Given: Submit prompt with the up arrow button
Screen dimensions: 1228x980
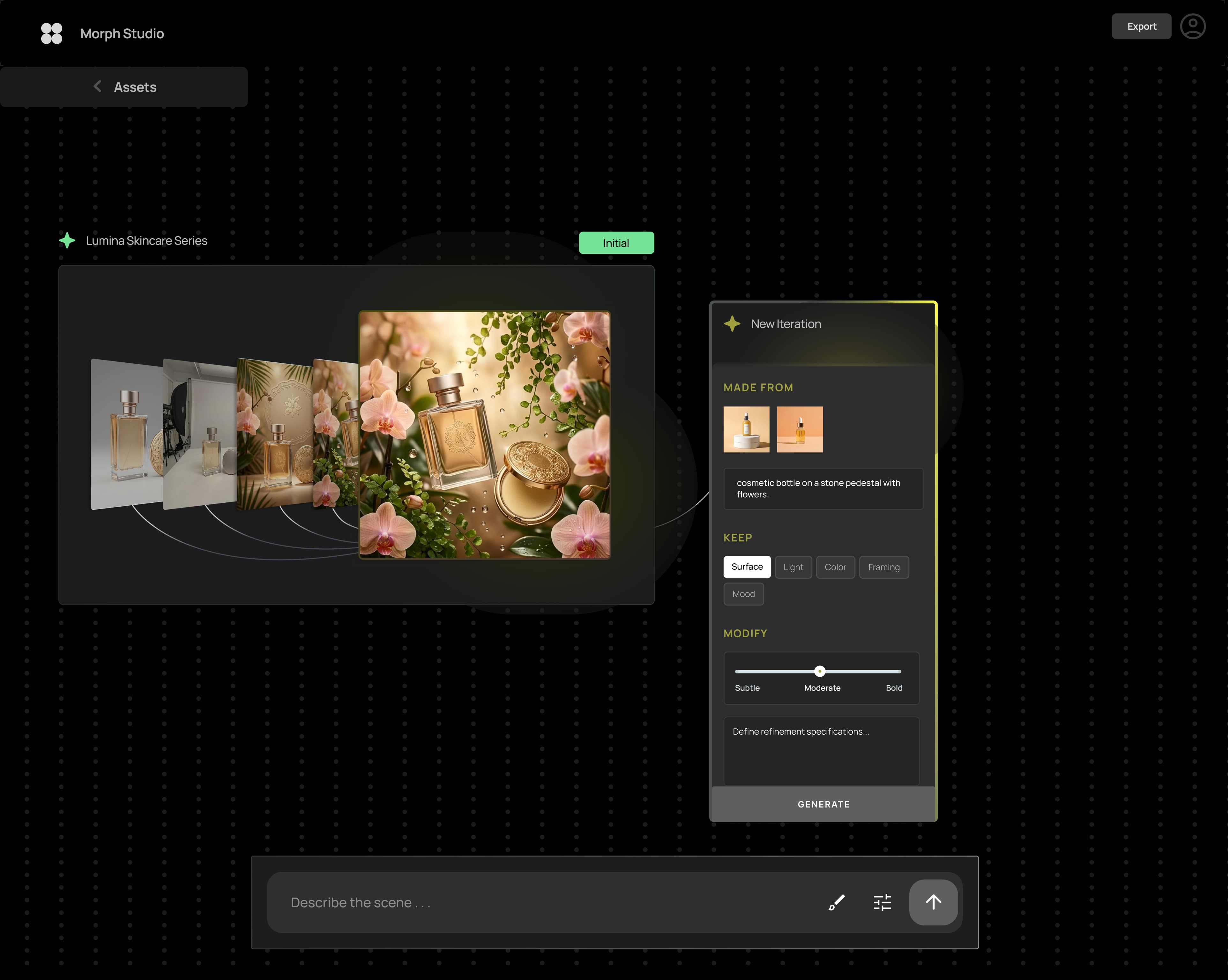Looking at the screenshot, I should click(x=933, y=902).
